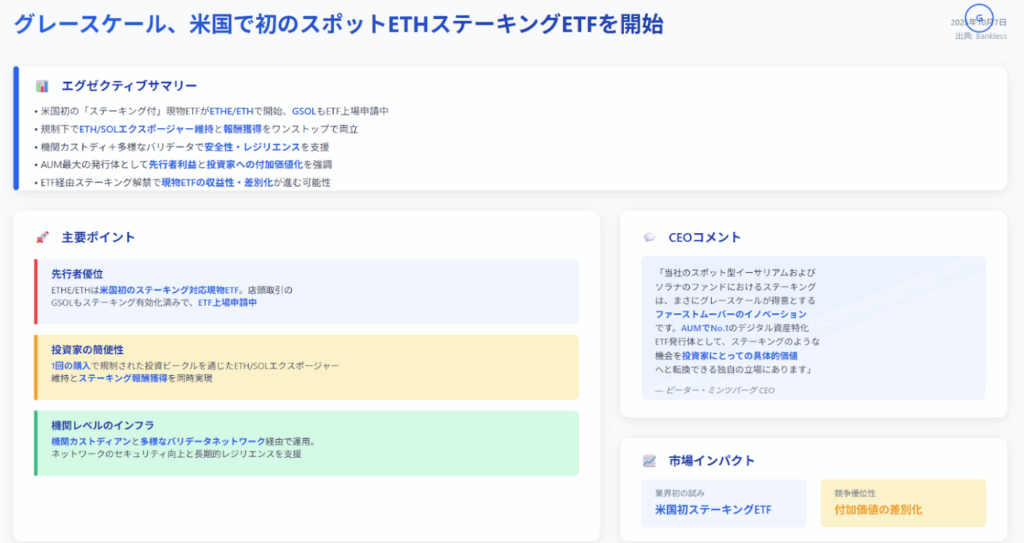1024x543 pixels.
Task: Click the 付加価値の差別化 tile
Action: click(902, 503)
